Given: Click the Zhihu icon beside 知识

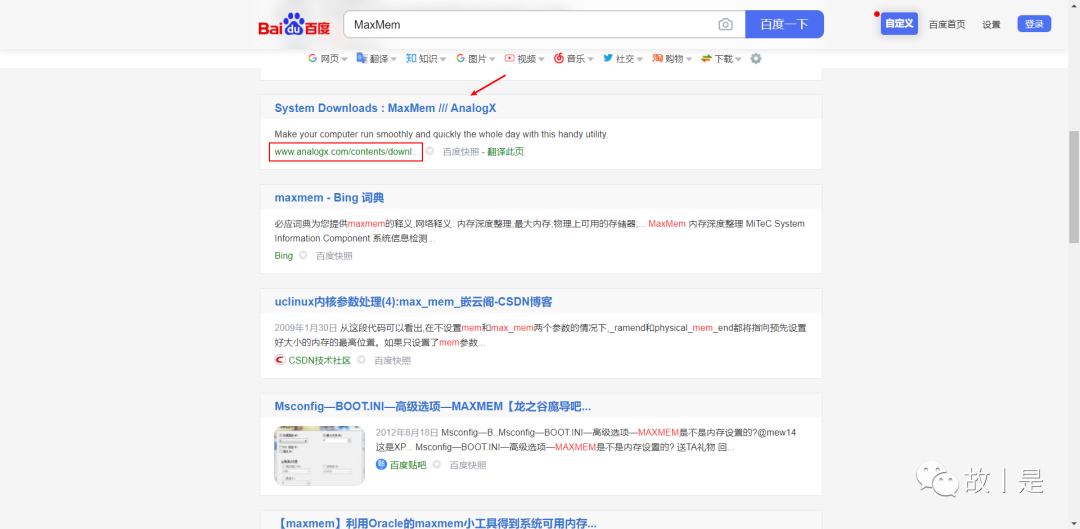Looking at the screenshot, I should [x=411, y=59].
